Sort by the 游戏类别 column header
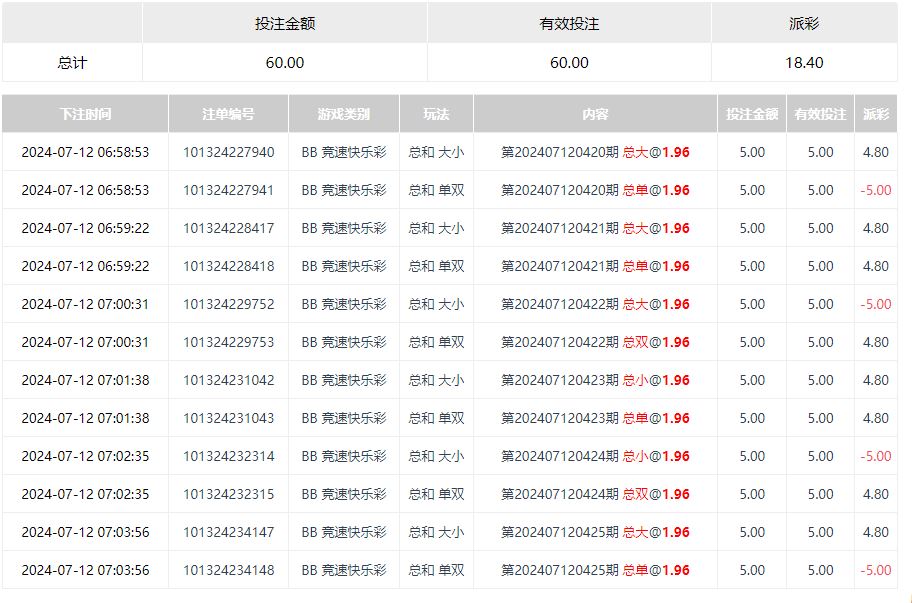This screenshot has width=912, height=603. [x=343, y=114]
